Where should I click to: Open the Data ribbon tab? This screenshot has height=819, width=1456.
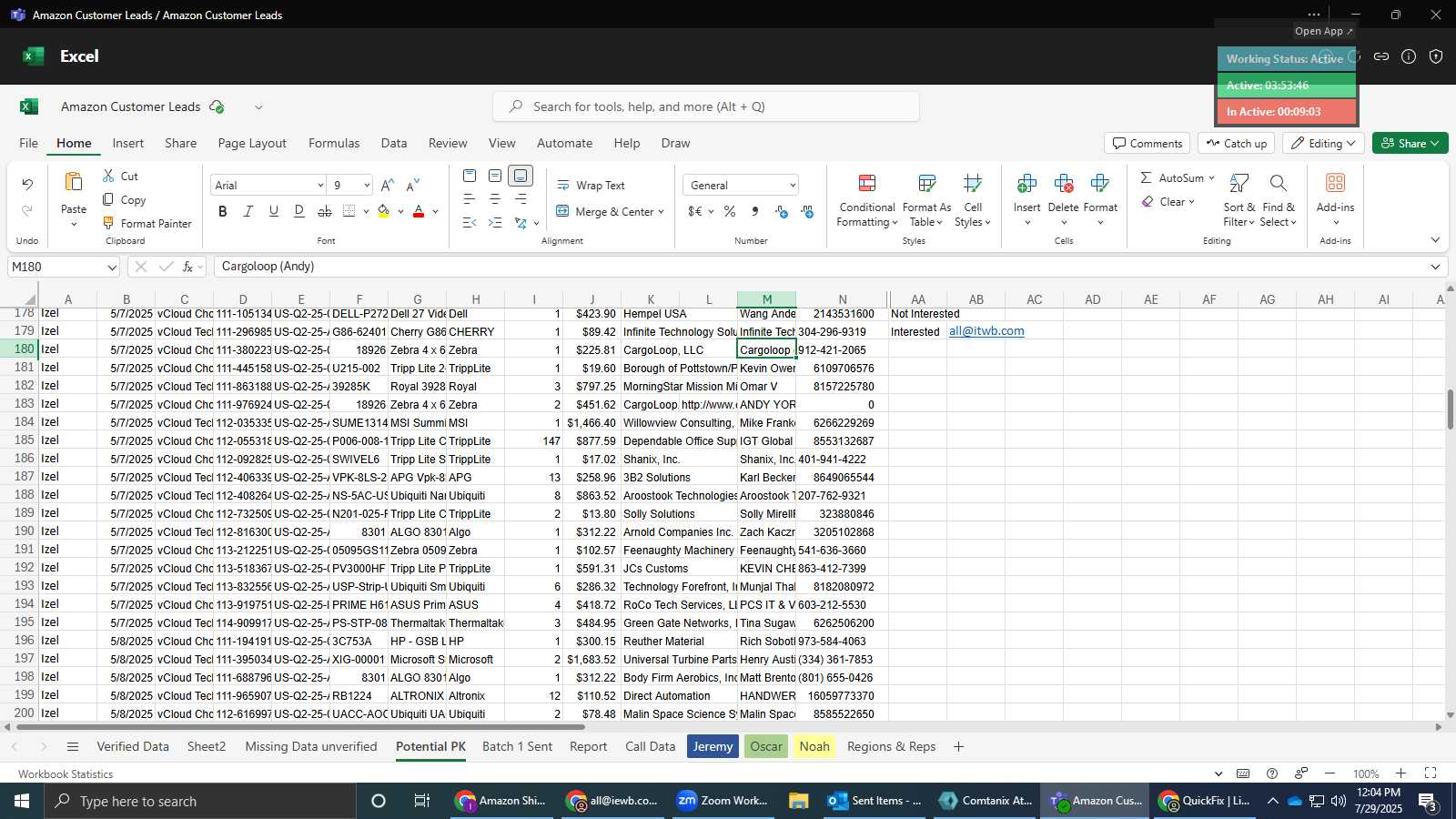click(394, 143)
